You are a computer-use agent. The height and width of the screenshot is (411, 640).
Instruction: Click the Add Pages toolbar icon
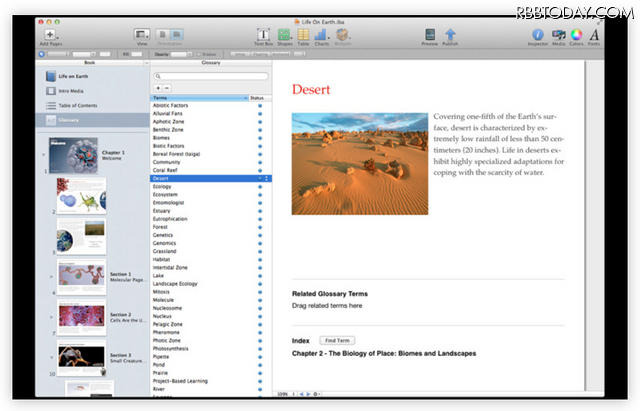pos(51,35)
